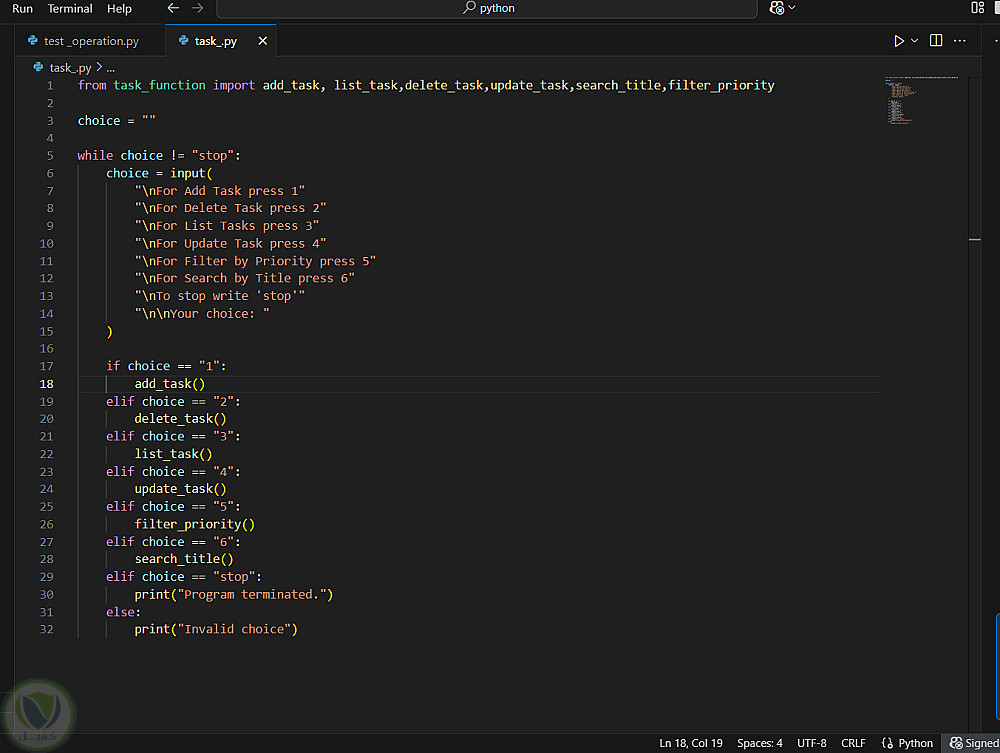Click the Copilot icon in the title bar
This screenshot has height=753, width=1000.
coord(777,8)
